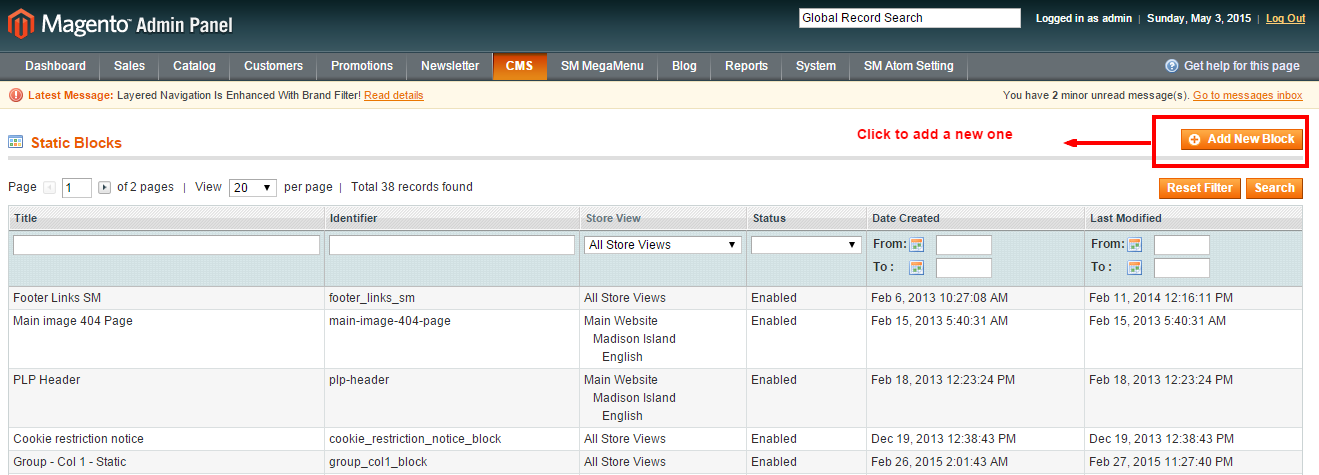Open the Status filter dropdown
The width and height of the screenshot is (1319, 475).
coord(806,245)
